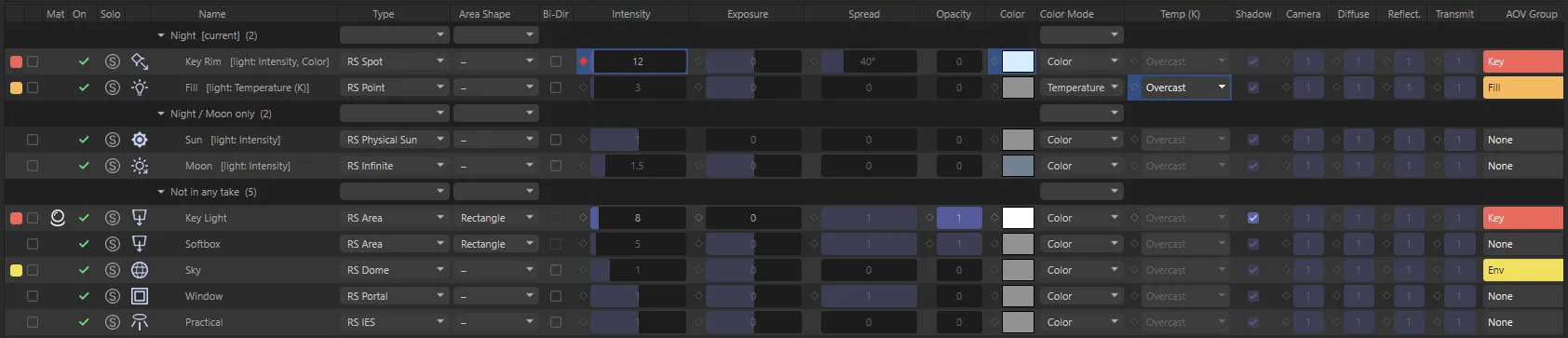Collapse the Night / Moon only group

pyautogui.click(x=161, y=114)
